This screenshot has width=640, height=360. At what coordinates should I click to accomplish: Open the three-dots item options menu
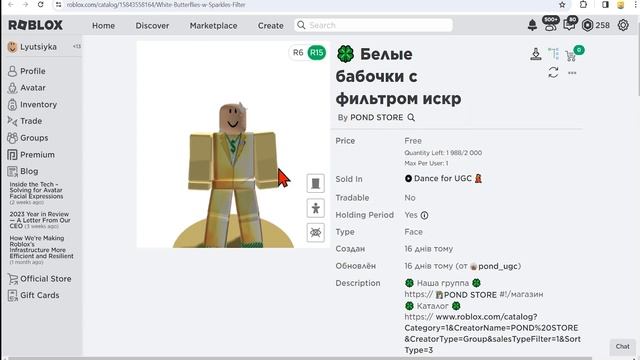572,73
